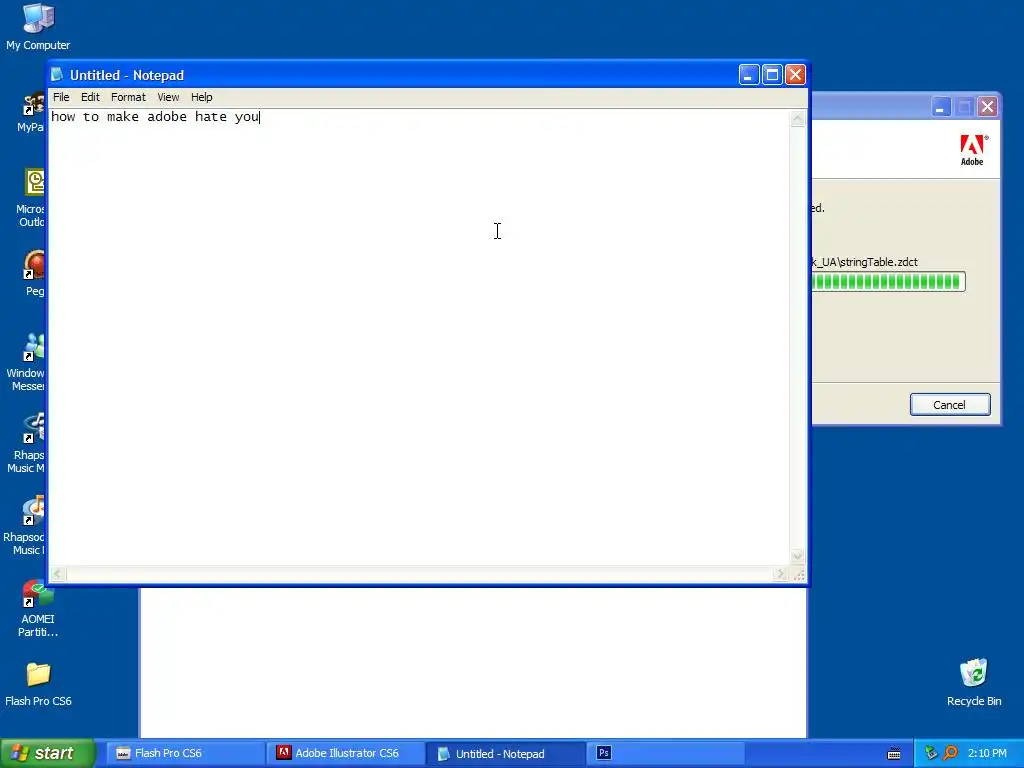Click Notepad horizontal scrollbar right arrow
This screenshot has width=1024, height=768.
780,574
